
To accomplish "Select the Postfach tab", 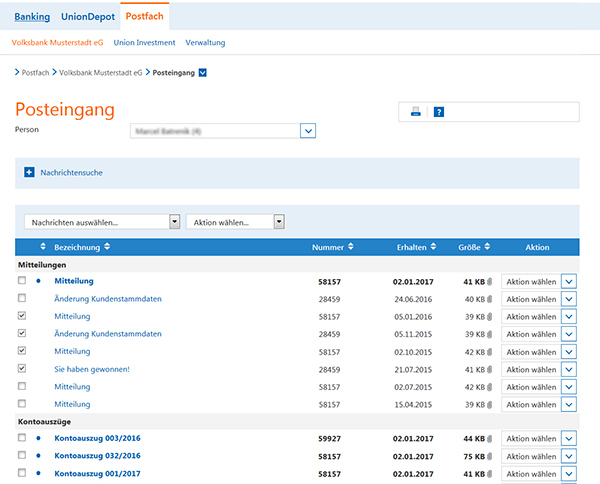I will click(x=145, y=16).
